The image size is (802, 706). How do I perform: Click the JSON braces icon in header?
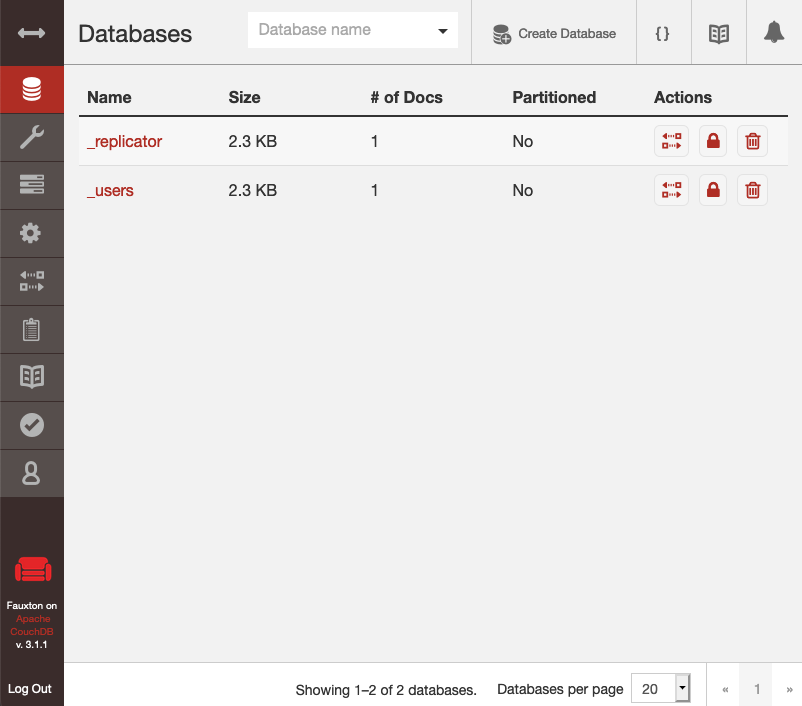pyautogui.click(x=662, y=33)
